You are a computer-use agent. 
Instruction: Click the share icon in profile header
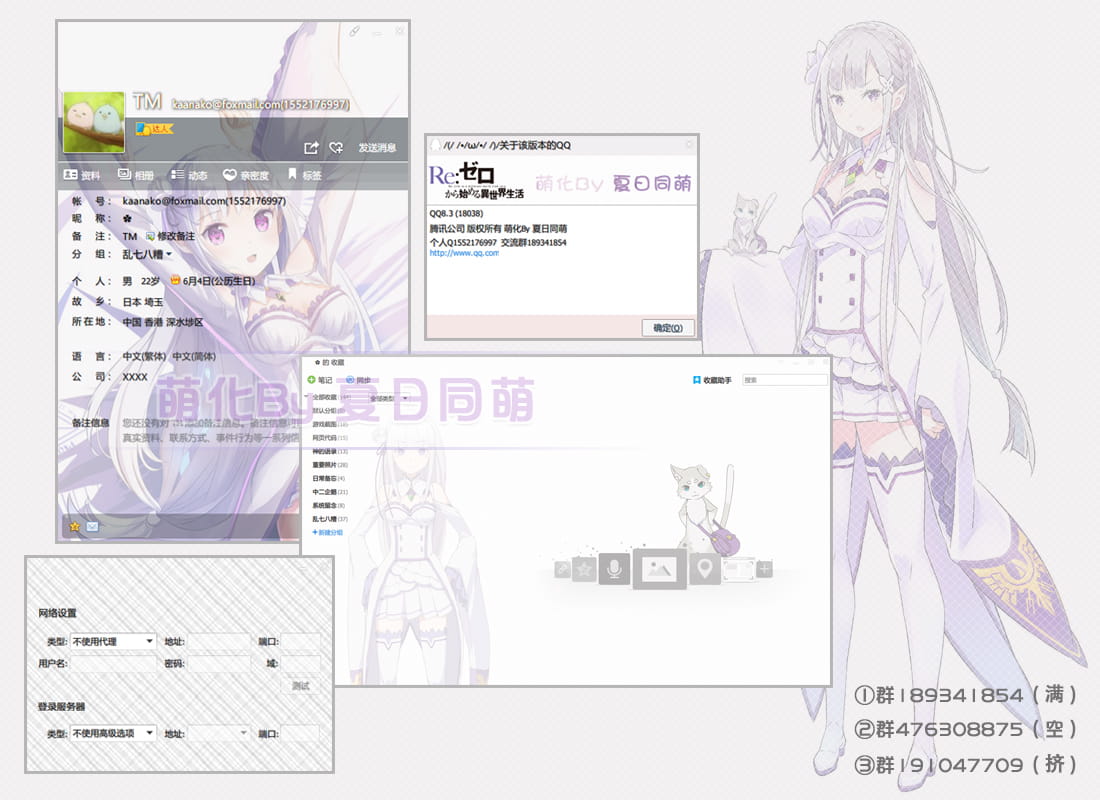311,148
